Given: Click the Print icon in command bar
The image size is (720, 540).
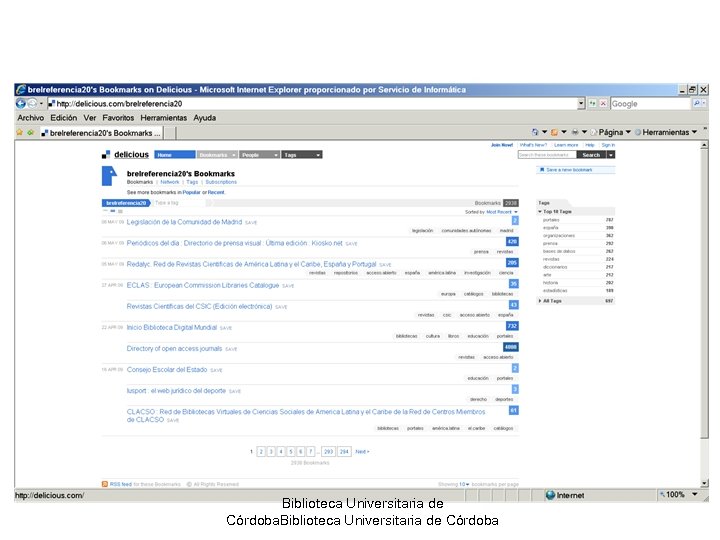Looking at the screenshot, I should tap(575, 132).
